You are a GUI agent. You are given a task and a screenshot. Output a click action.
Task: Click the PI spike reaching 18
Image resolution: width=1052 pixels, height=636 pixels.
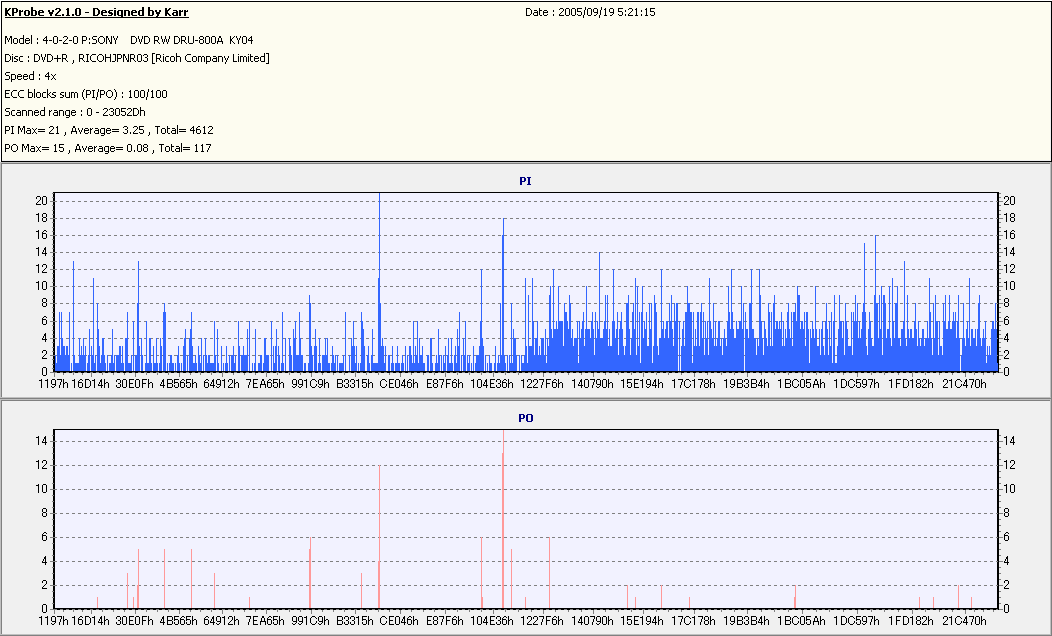503,295
